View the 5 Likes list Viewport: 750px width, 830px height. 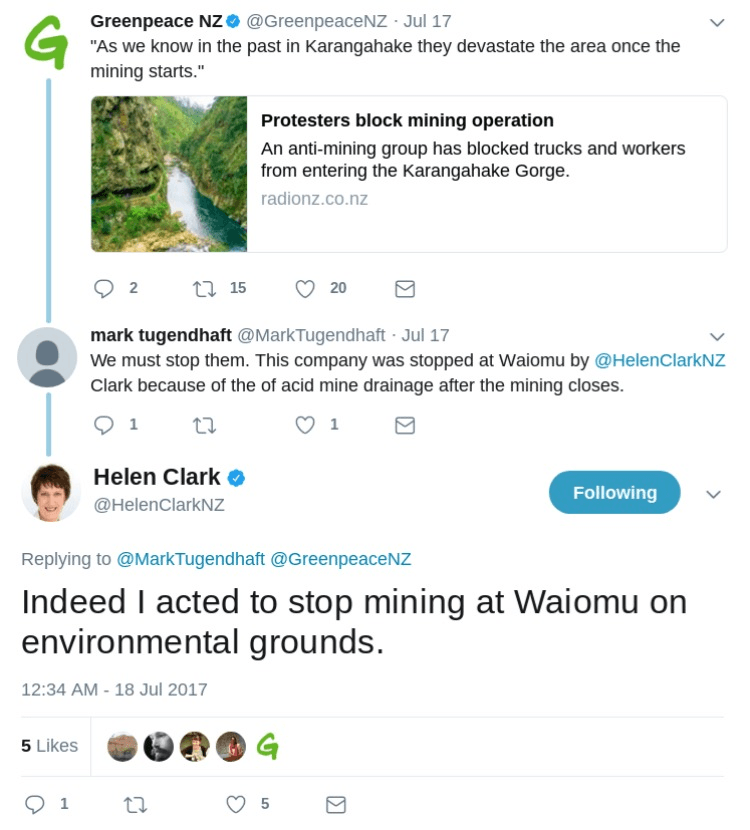pyautogui.click(x=49, y=745)
